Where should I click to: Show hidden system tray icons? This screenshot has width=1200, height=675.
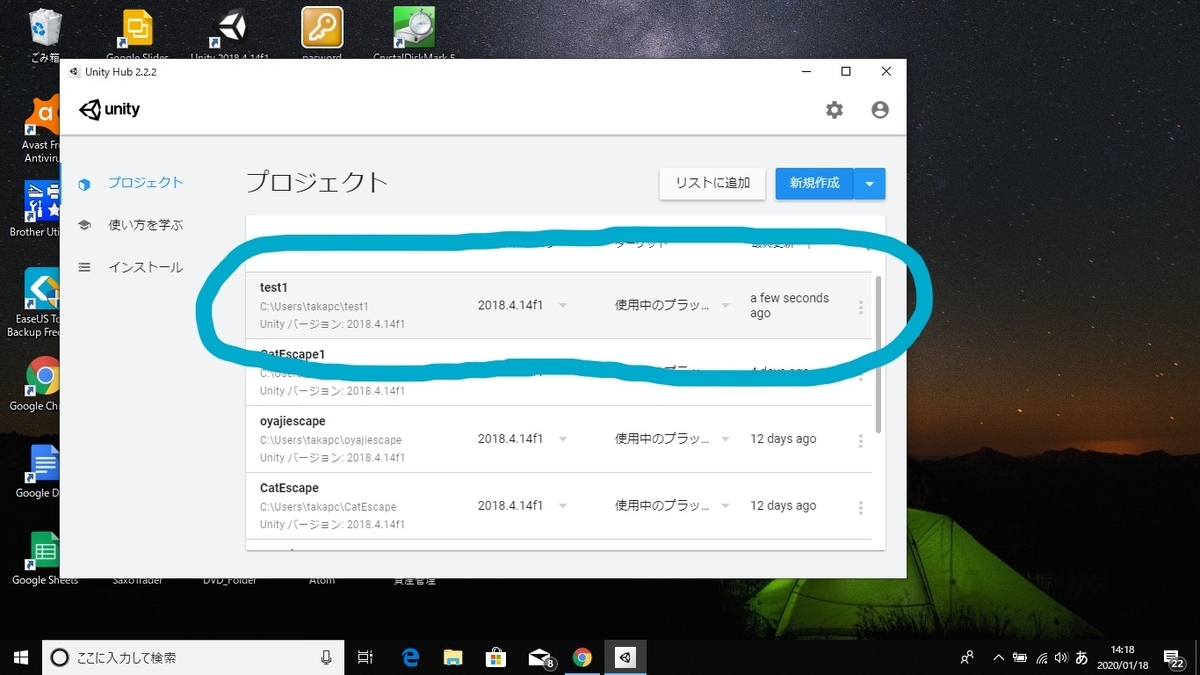(998, 657)
